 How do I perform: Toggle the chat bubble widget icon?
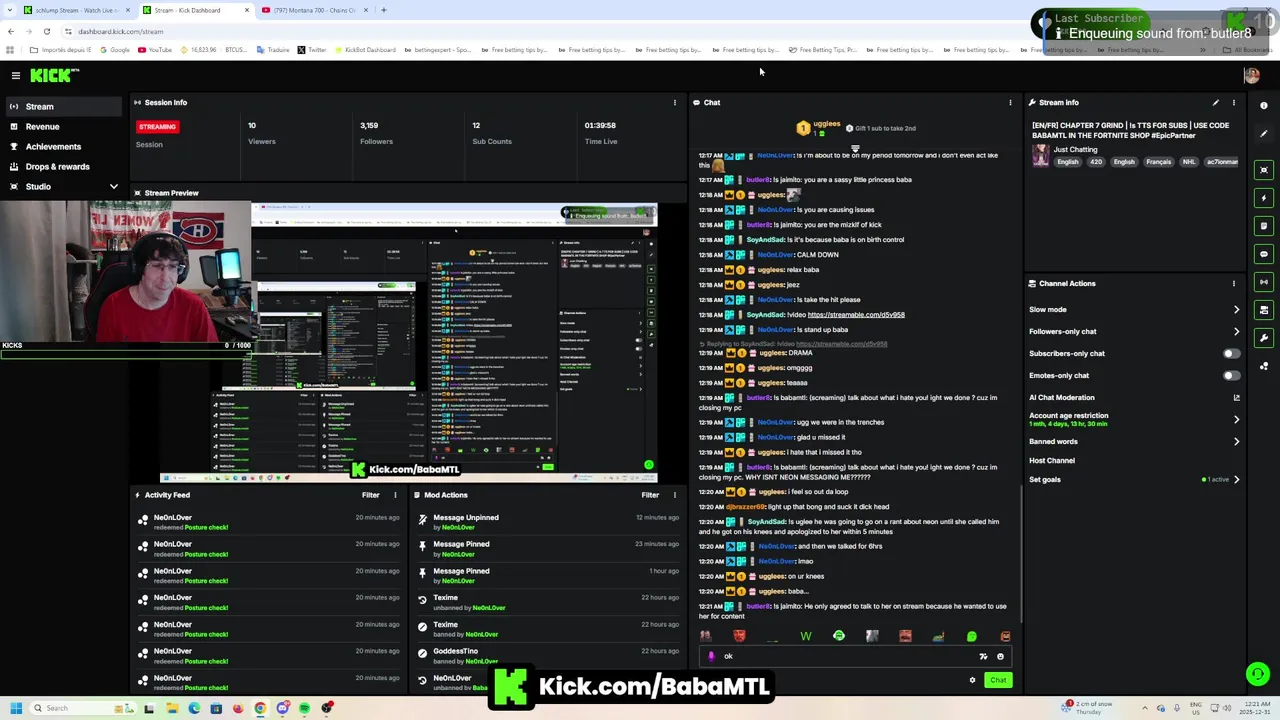tap(1264, 254)
